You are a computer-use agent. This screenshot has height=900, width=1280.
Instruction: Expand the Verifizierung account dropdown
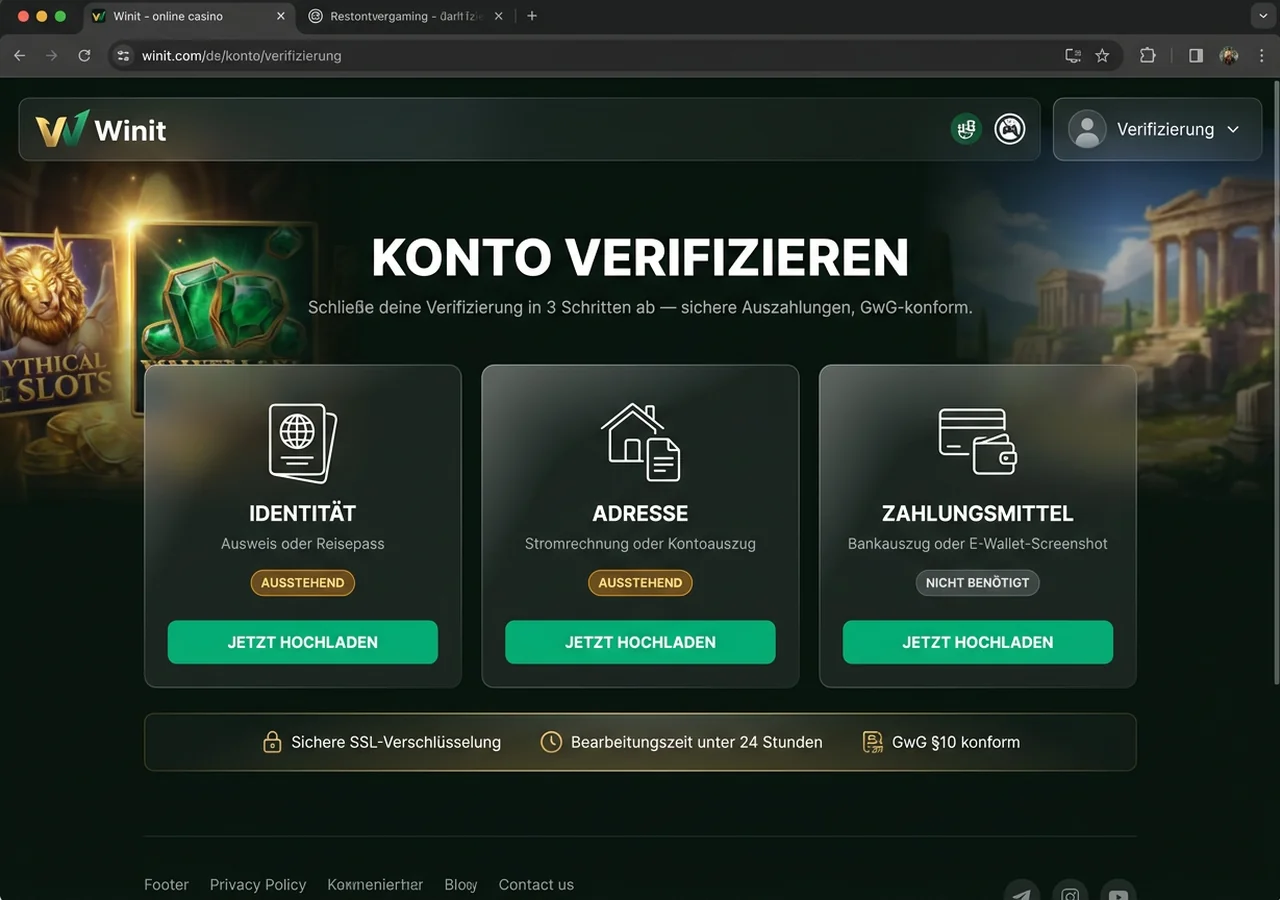[x=1157, y=129]
